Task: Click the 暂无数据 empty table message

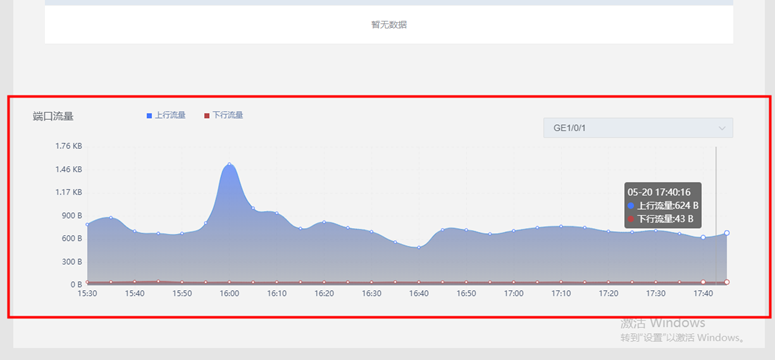Action: tap(389, 25)
